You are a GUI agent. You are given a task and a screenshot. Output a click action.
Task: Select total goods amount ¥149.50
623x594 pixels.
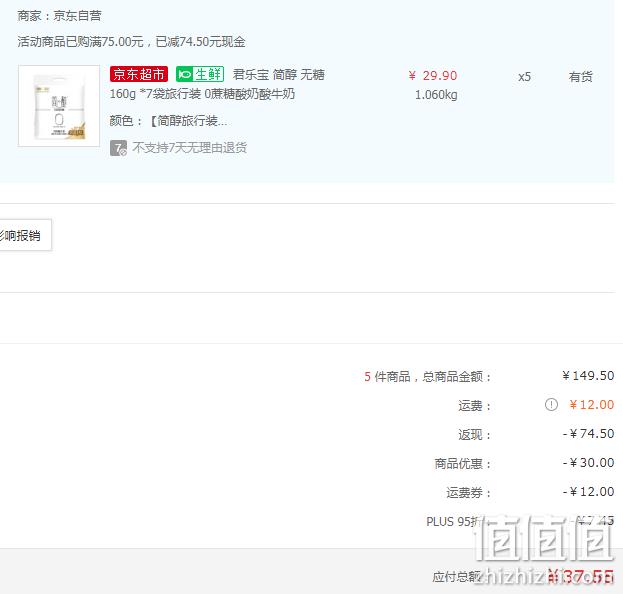[588, 376]
